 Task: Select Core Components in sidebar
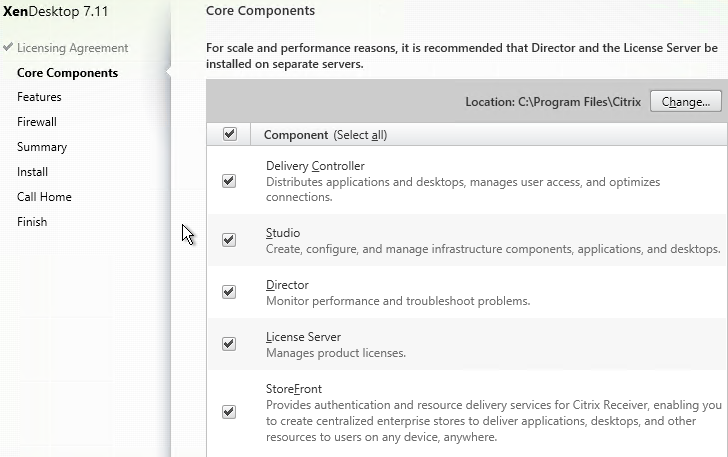click(x=67, y=73)
